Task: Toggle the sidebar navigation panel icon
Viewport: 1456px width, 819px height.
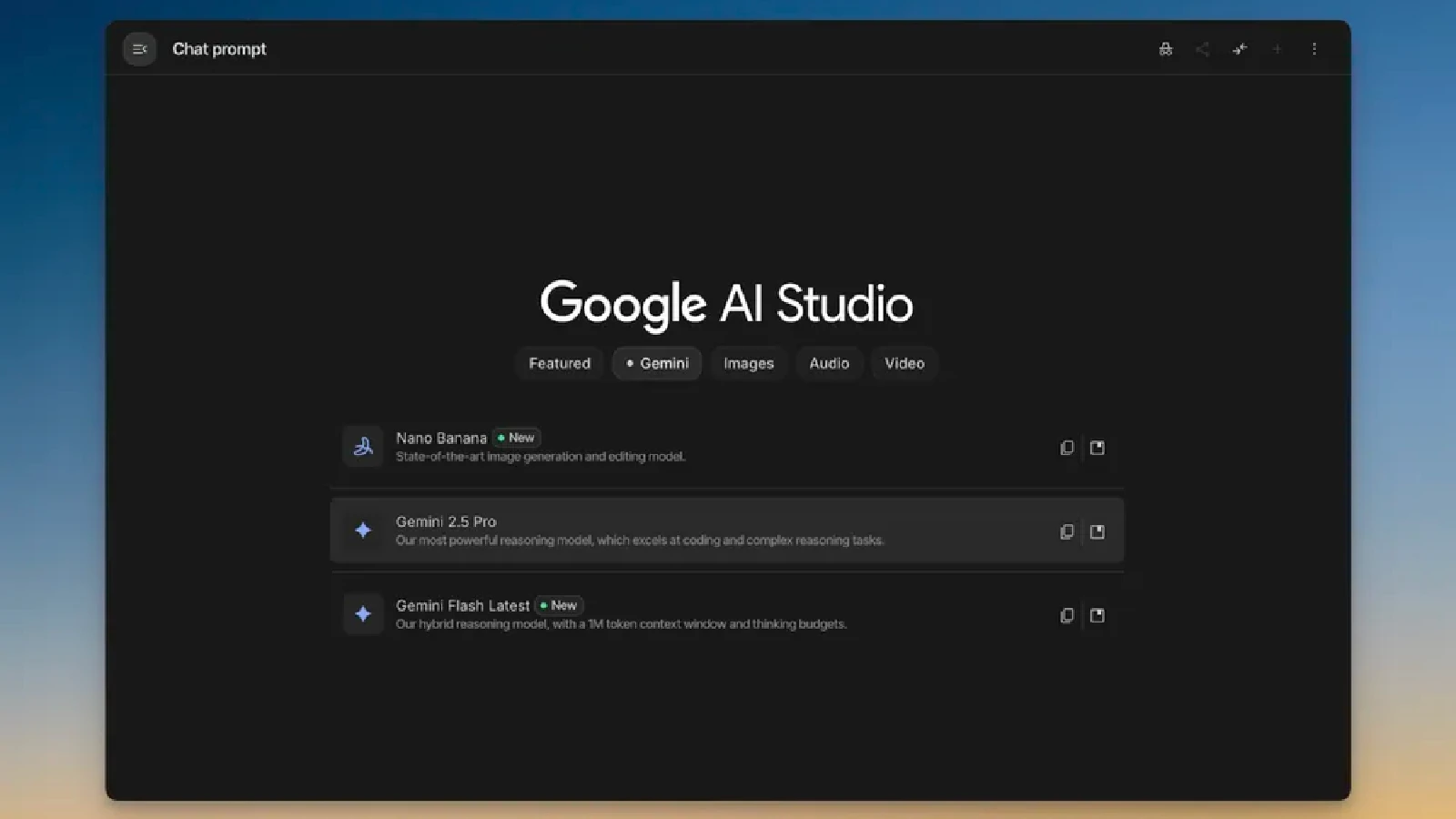Action: (x=139, y=49)
